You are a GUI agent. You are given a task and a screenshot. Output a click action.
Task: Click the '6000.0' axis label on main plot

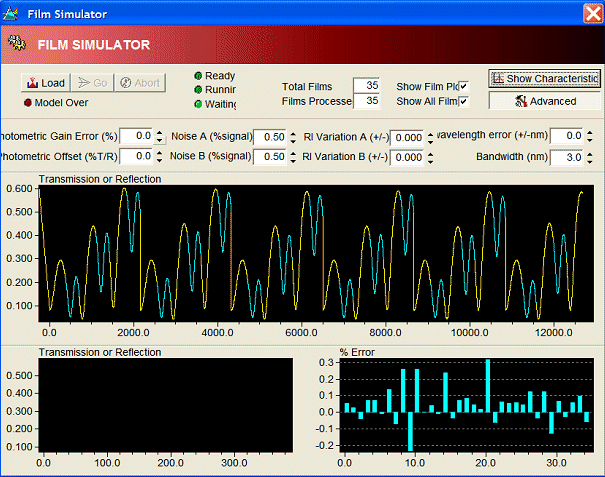coord(301,332)
